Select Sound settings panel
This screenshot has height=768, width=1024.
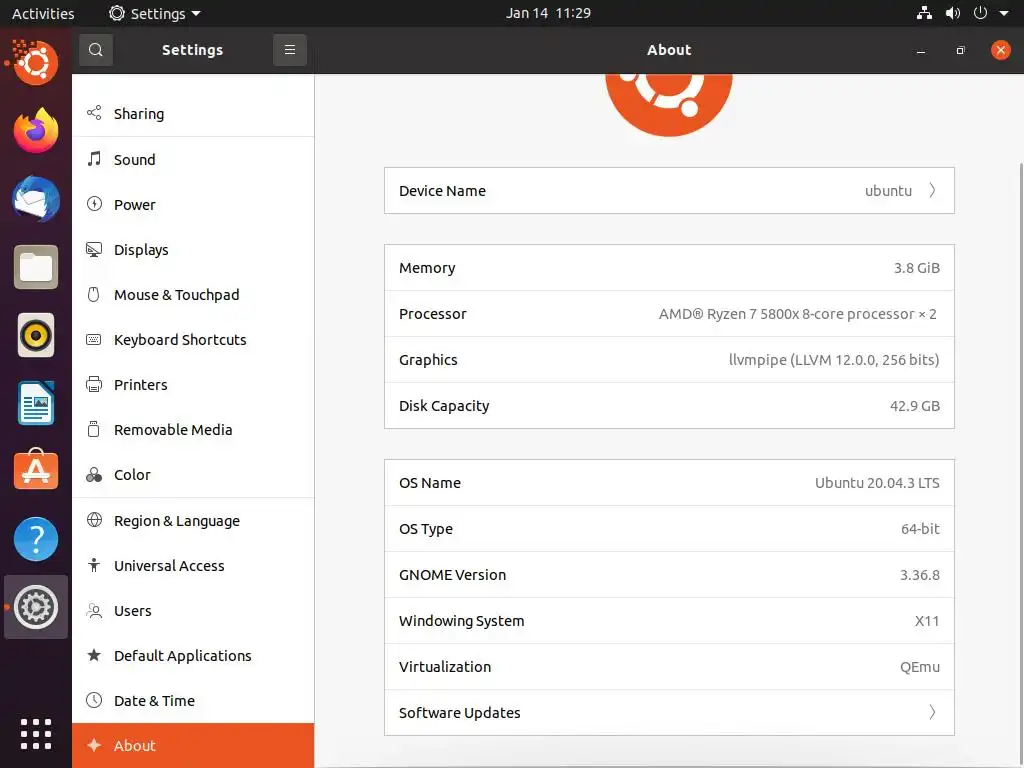[193, 159]
